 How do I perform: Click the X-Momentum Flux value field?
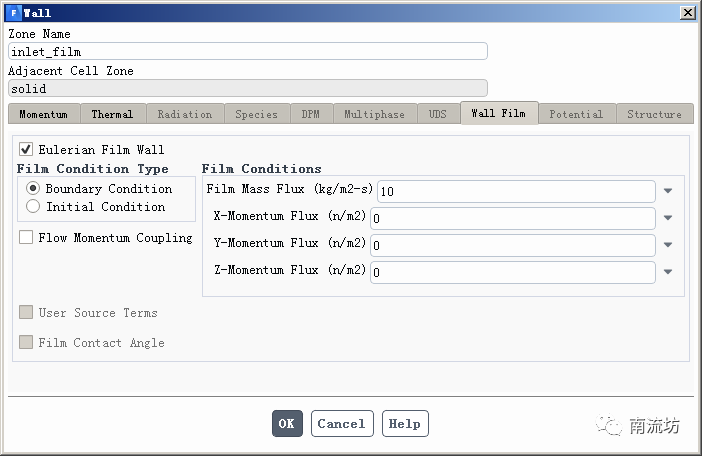[x=512, y=218]
